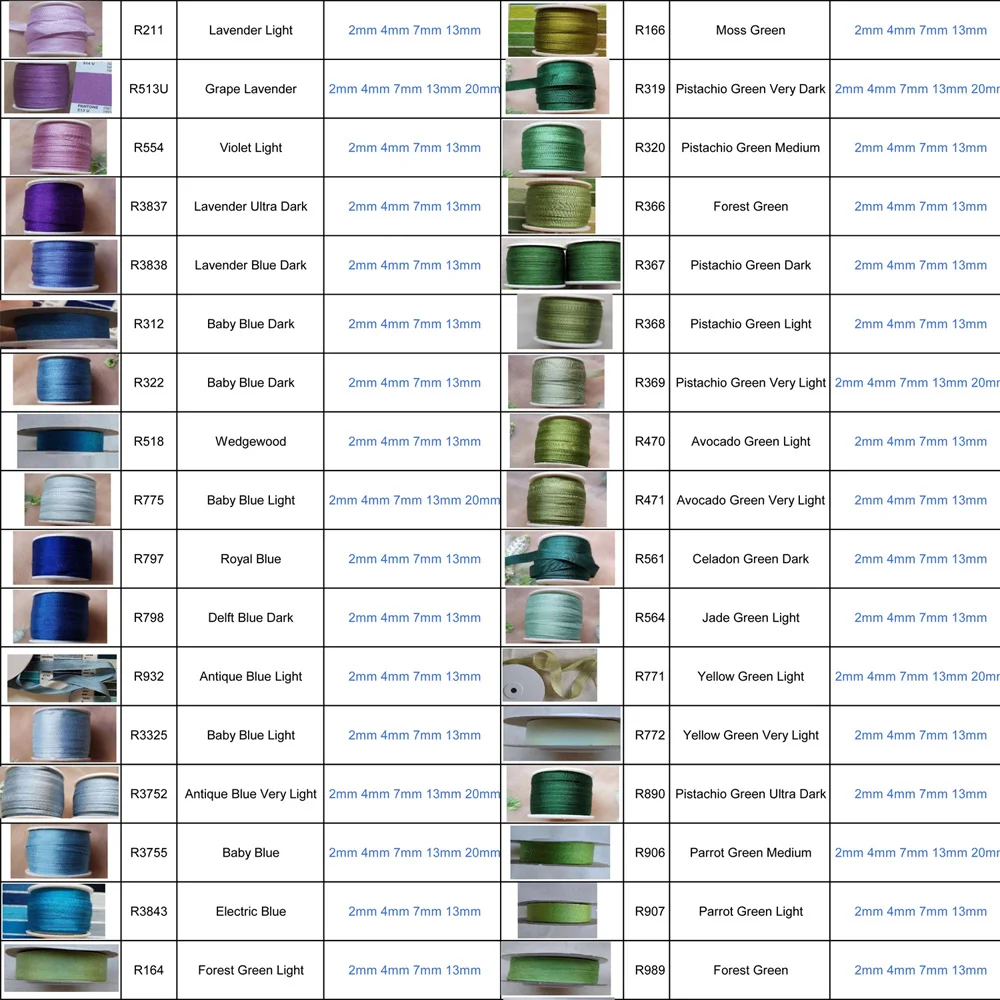Click the code cell R164
Image resolution: width=1000 pixels, height=1000 pixels.
[x=149, y=970]
